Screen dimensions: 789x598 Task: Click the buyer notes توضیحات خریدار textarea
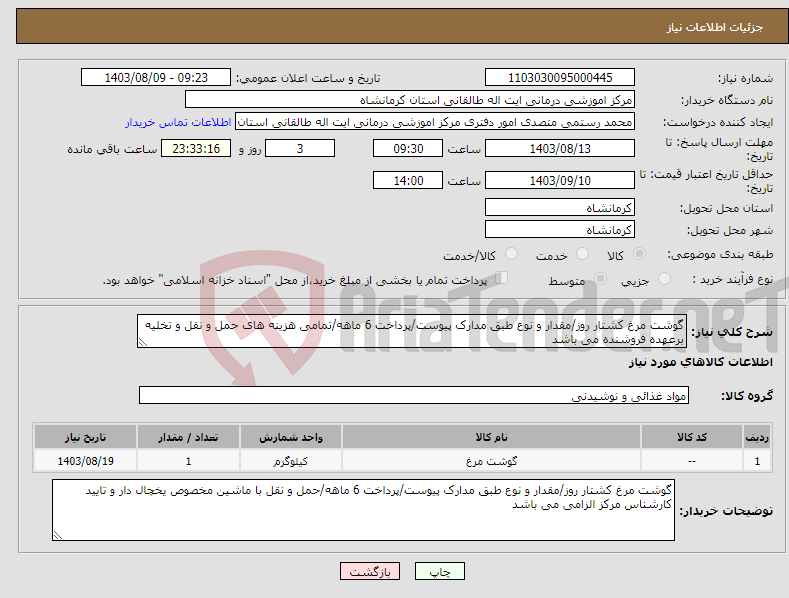click(x=363, y=510)
